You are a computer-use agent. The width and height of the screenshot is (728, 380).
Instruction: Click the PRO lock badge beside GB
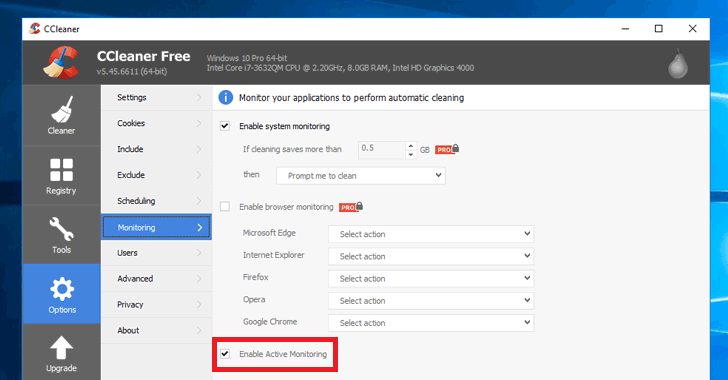pos(447,149)
